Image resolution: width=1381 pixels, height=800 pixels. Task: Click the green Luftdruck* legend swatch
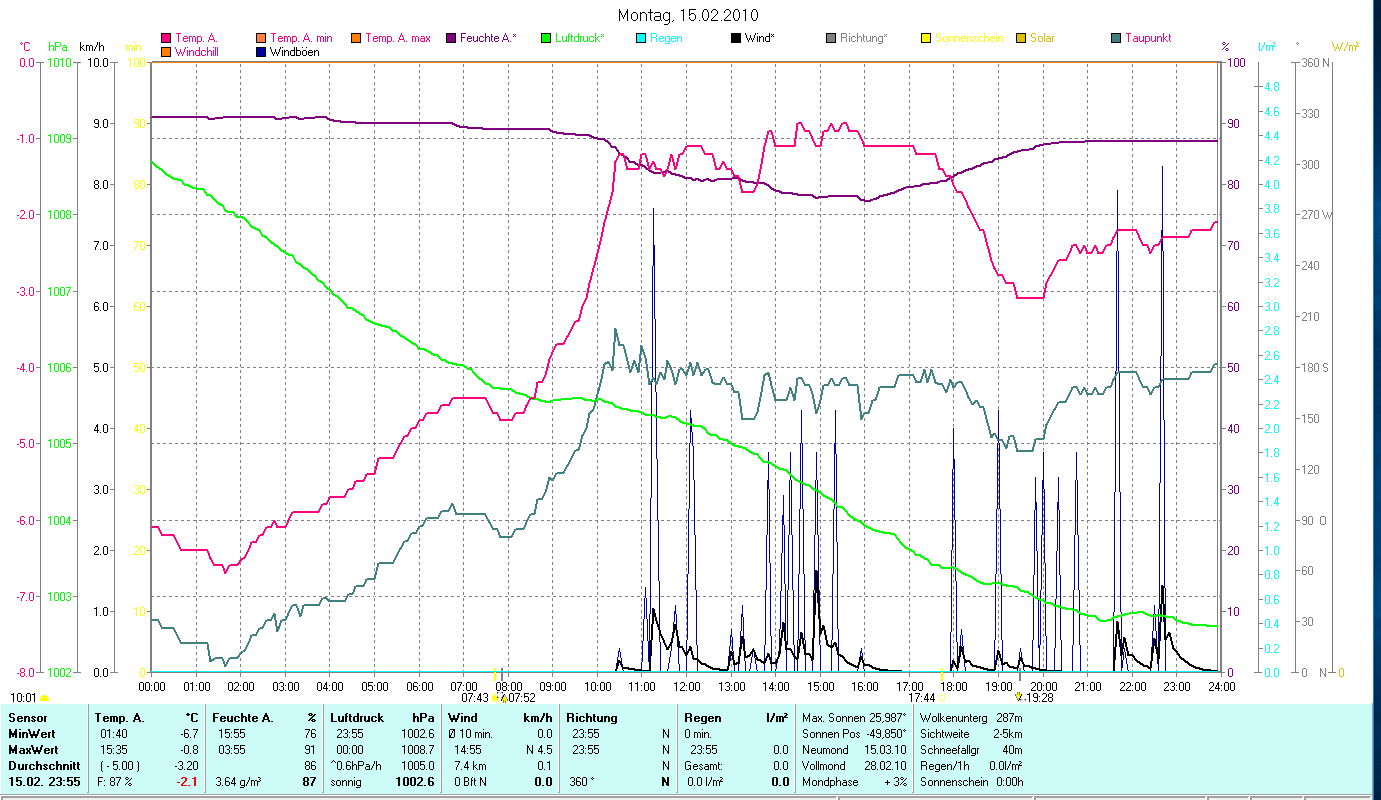(x=546, y=38)
